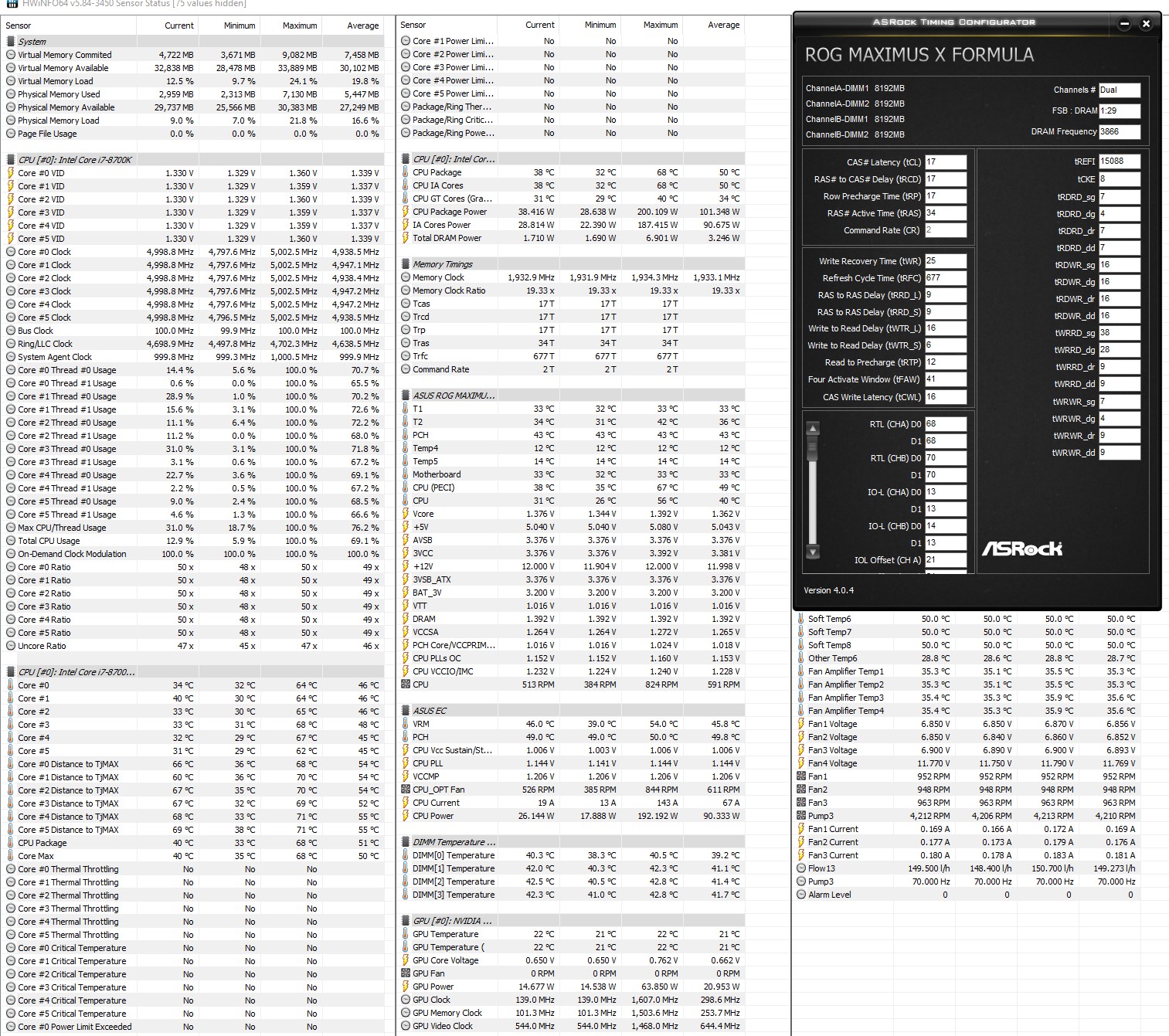This screenshot has height=1036, width=1169.
Task: Click the icon next to Core #0 Thermal Throttling
Action: [11, 869]
